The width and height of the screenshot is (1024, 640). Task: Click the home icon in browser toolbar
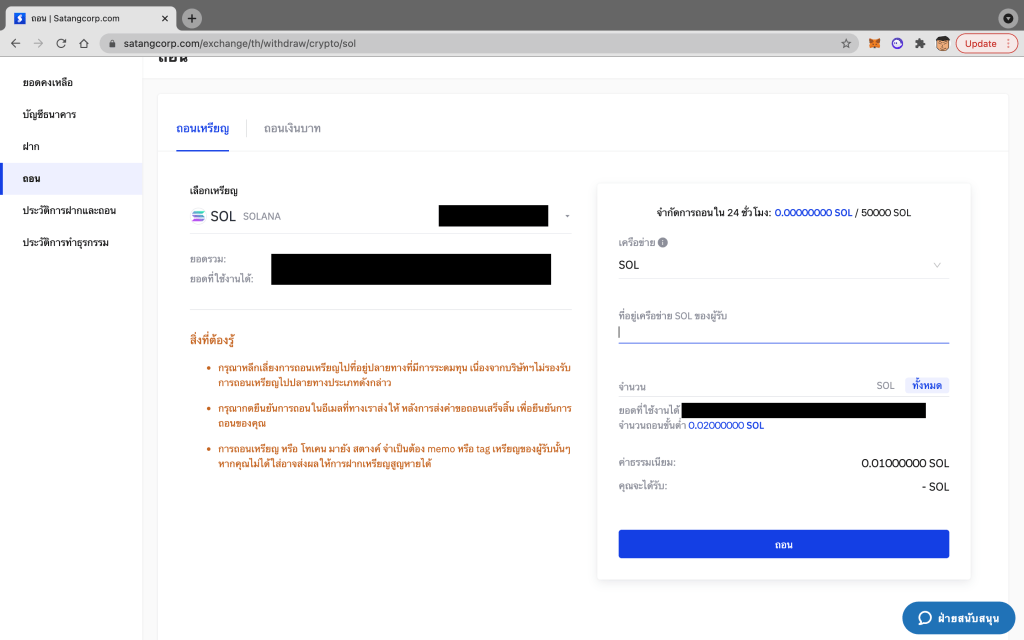pyautogui.click(x=84, y=44)
